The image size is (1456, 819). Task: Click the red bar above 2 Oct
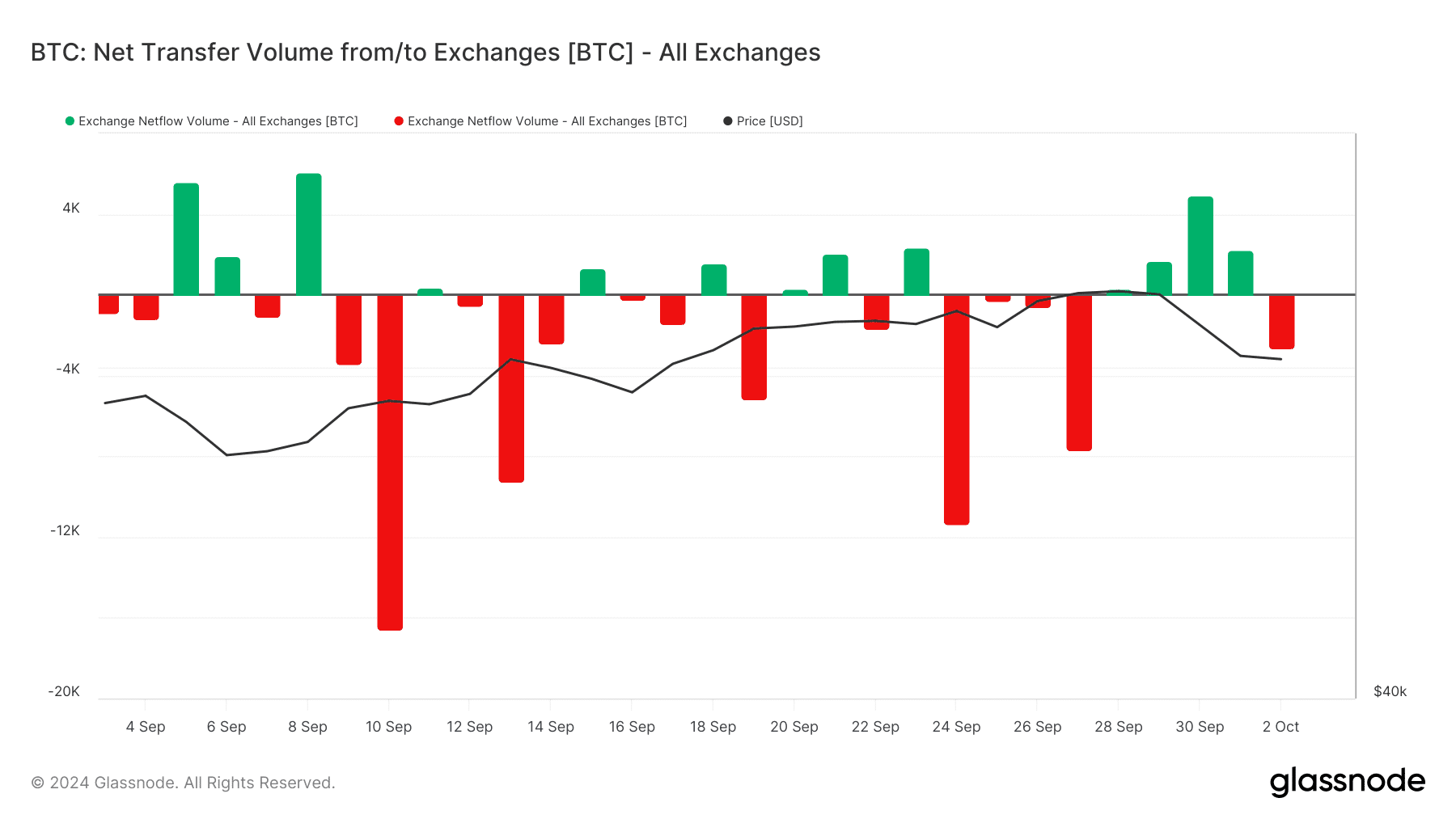(1281, 321)
